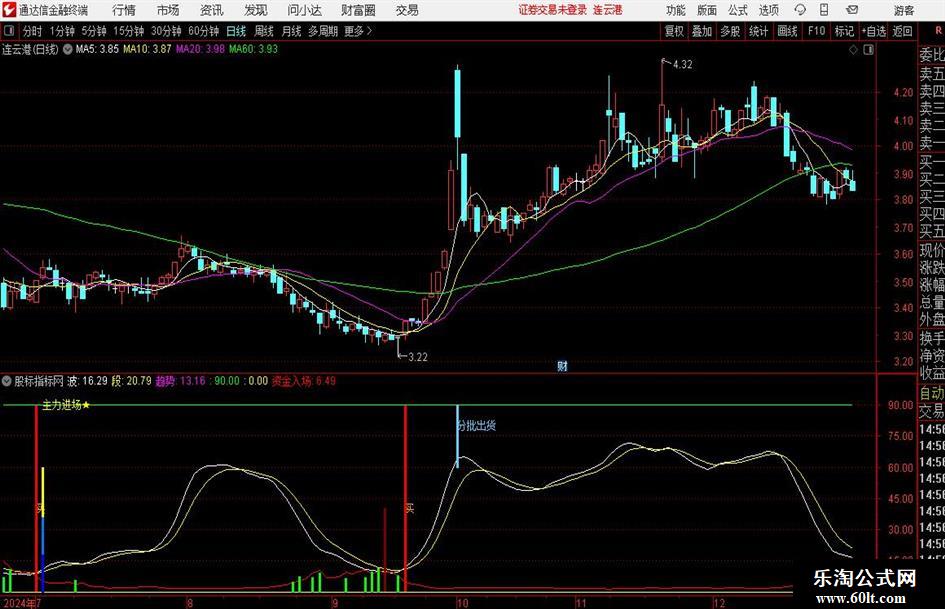
Task: Open the F10 company info button
Action: tap(816, 31)
